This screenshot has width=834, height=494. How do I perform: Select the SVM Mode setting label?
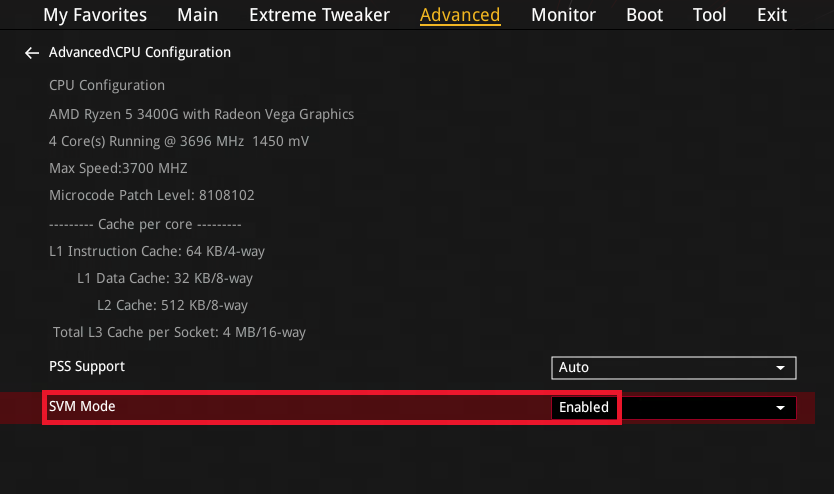tap(83, 406)
